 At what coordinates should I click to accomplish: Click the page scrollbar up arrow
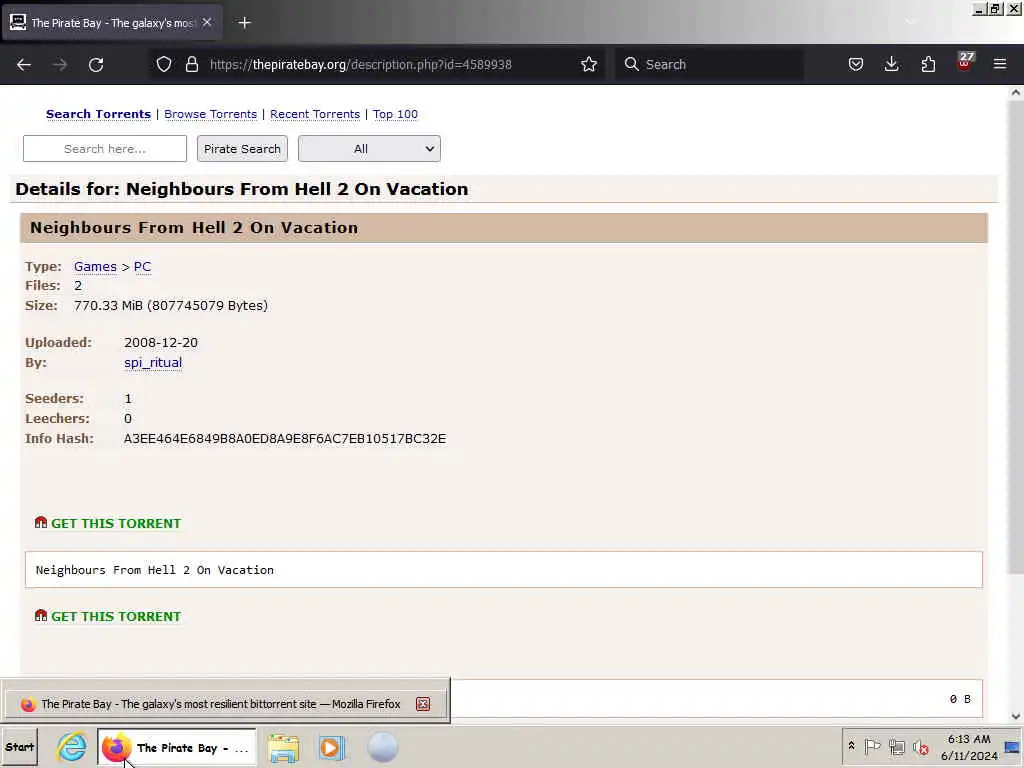[1016, 93]
